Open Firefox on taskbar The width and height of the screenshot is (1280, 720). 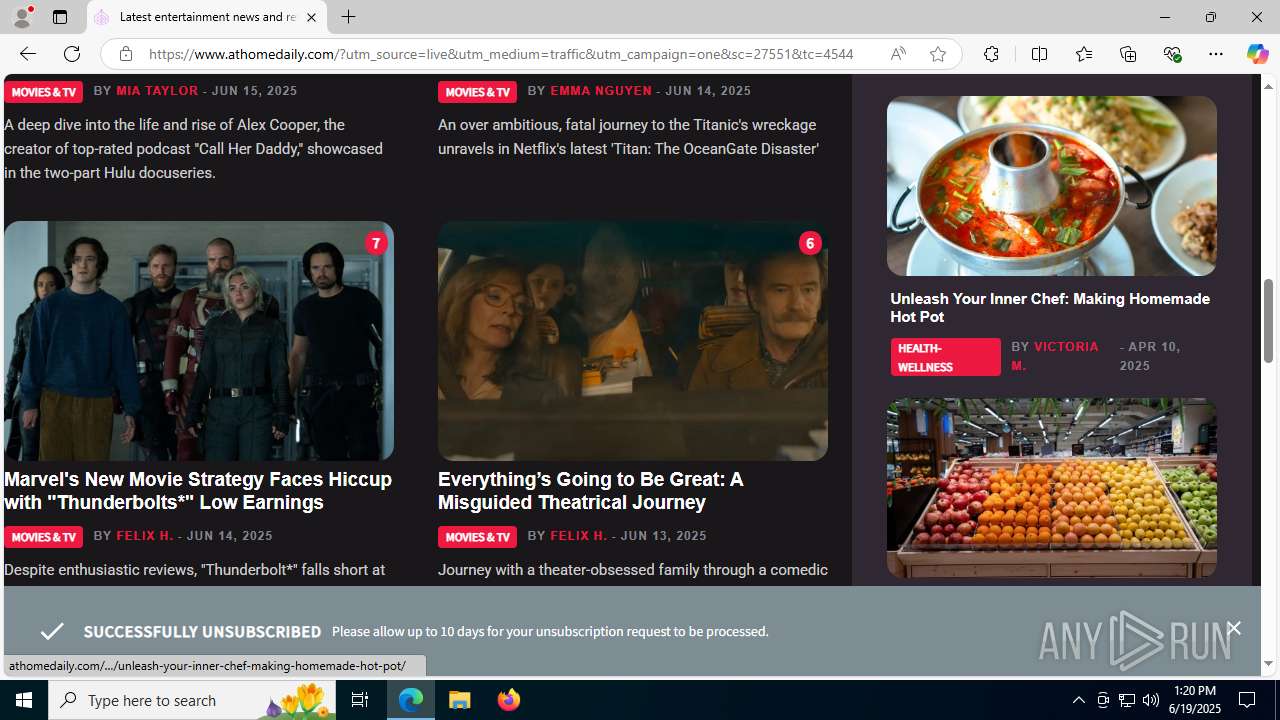[x=508, y=700]
